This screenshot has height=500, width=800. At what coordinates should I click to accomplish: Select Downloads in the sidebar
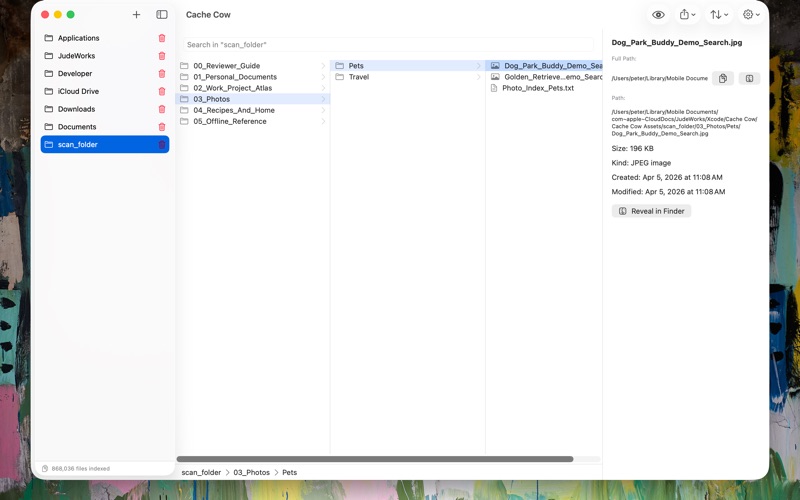105,109
